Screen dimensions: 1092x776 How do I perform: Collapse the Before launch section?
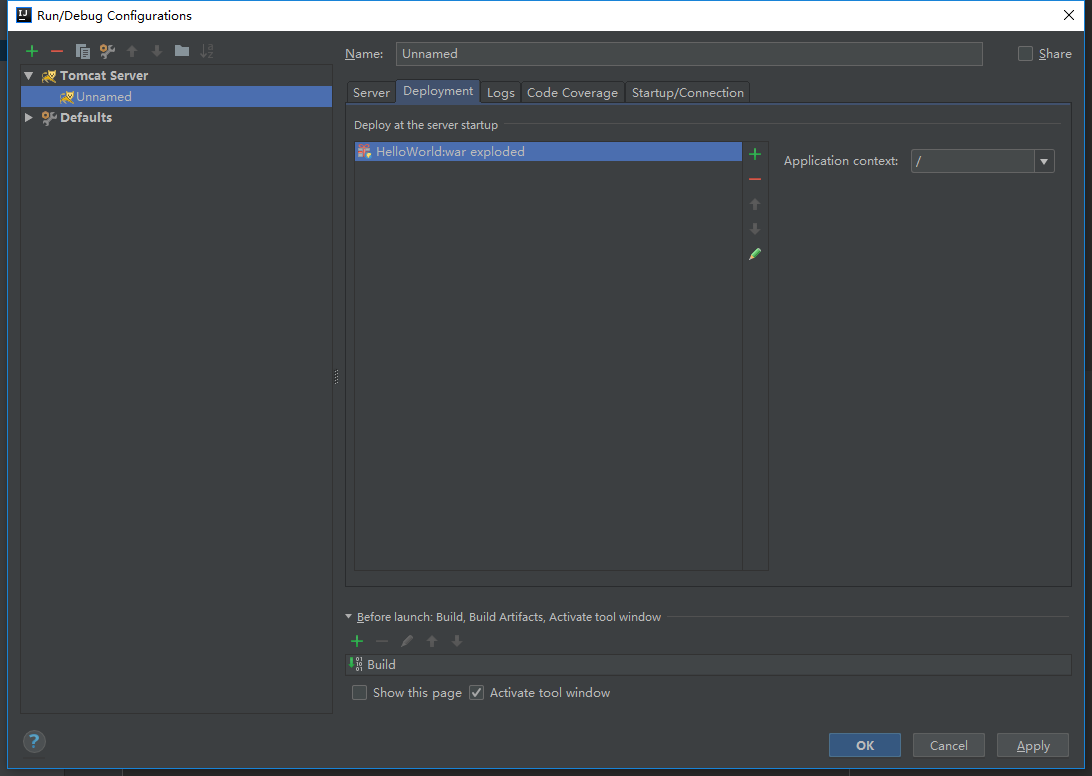point(349,616)
